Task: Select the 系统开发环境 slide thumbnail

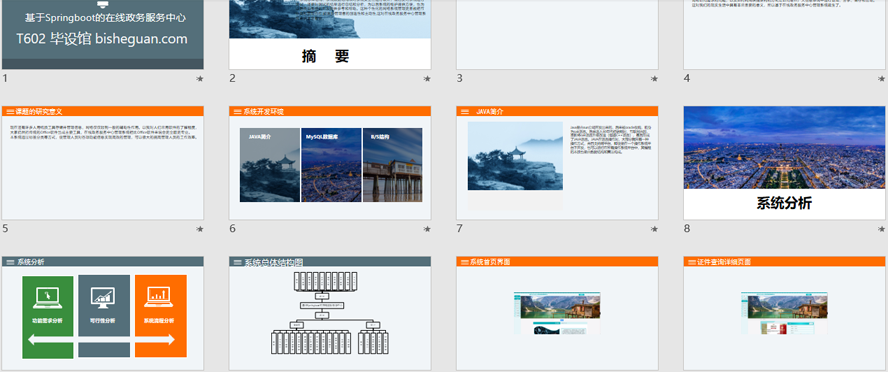Action: (330, 163)
